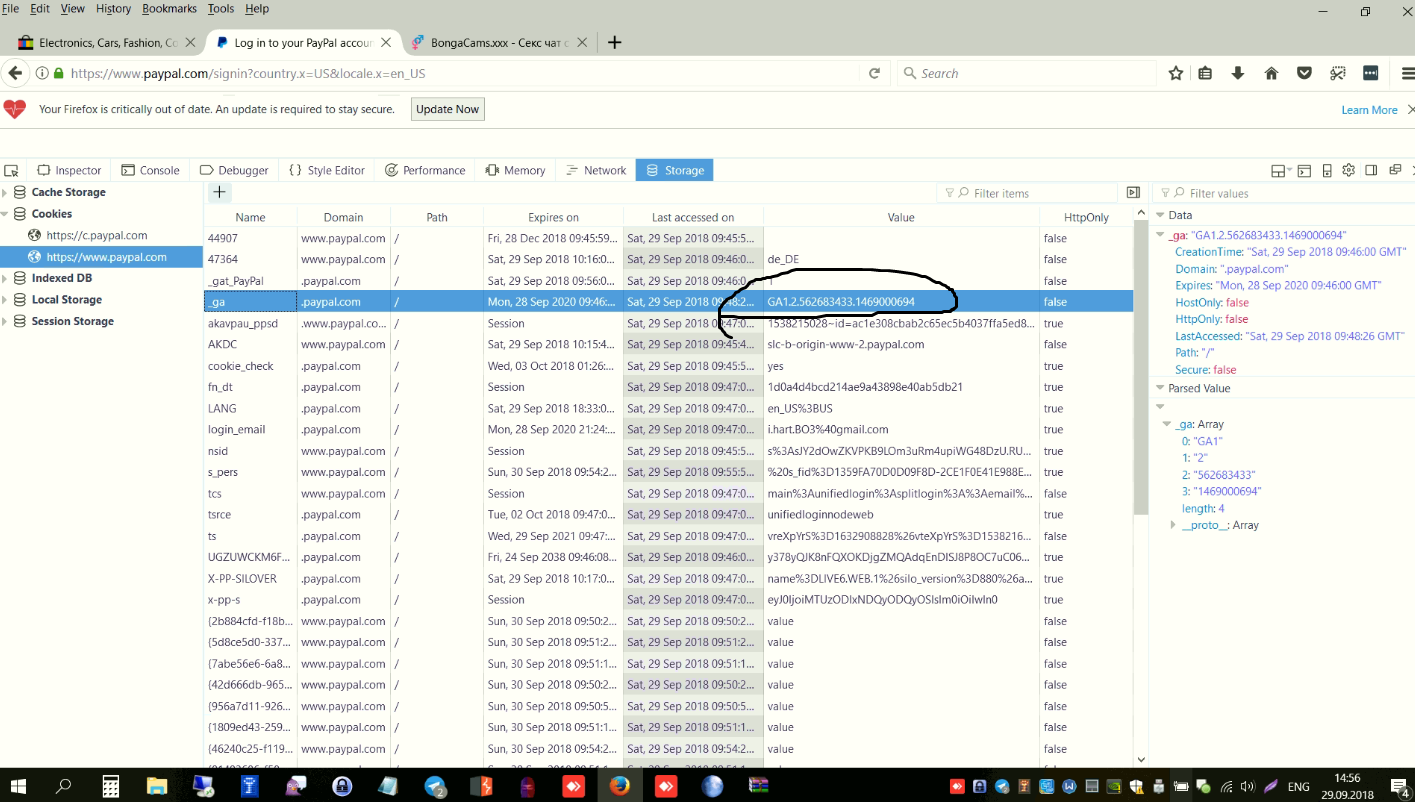Take a screenshot with scissors icon
Screen dimensions: 1415x802
1337,73
